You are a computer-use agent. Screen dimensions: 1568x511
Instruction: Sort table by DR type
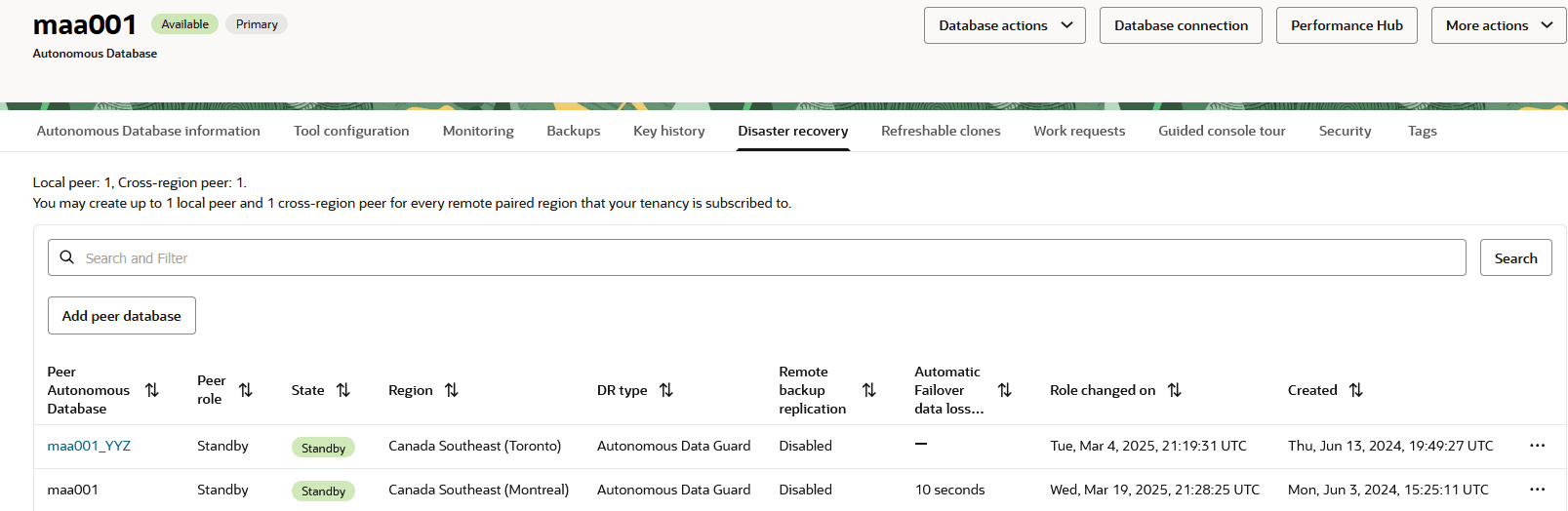click(x=666, y=390)
